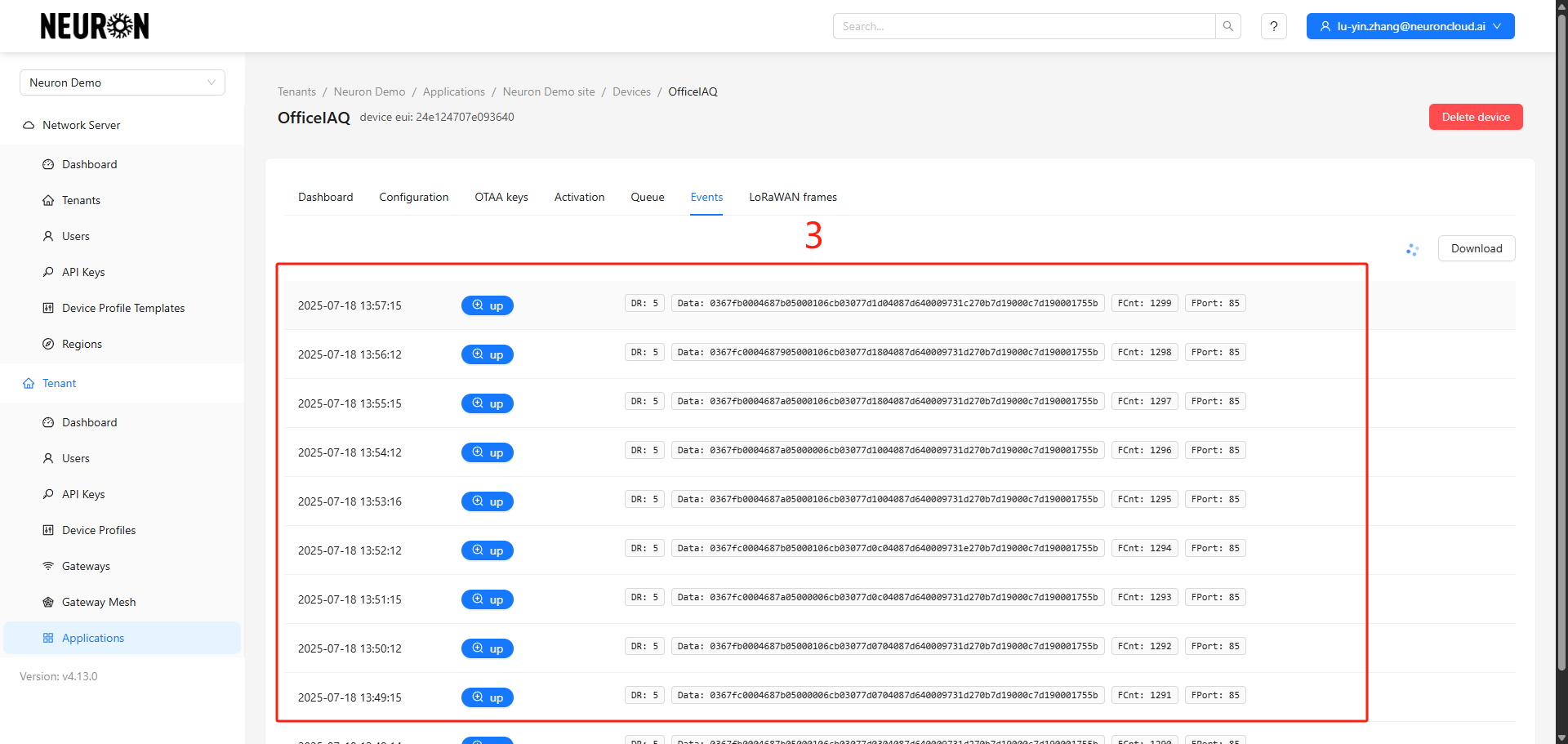The height and width of the screenshot is (744, 1568).
Task: Go to Neuron Demo site breadcrumb
Action: point(549,91)
